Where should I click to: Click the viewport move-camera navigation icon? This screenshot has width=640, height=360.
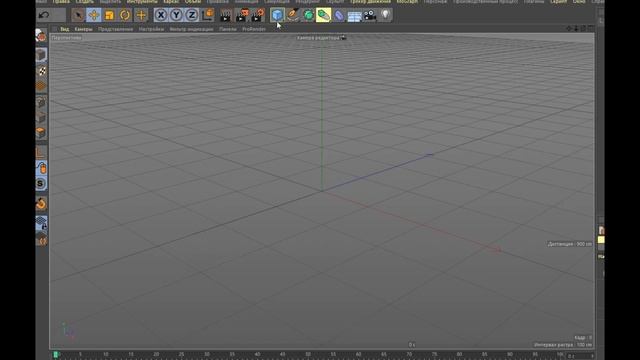click(x=569, y=29)
